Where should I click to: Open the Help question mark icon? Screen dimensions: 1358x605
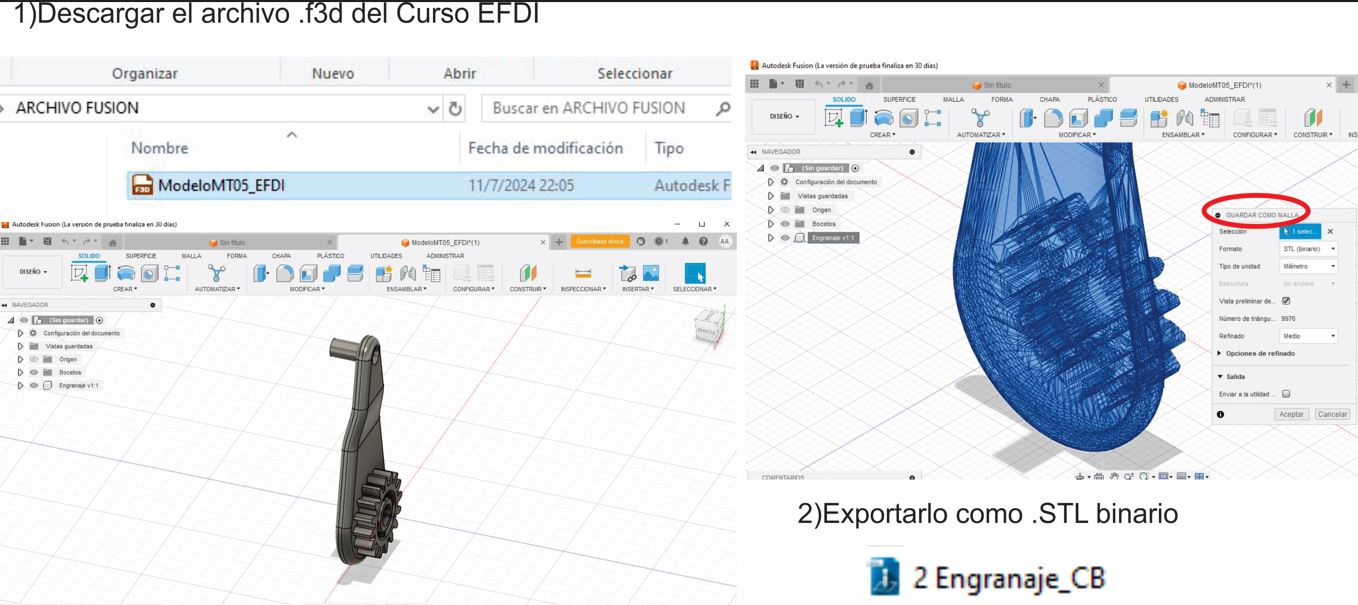(x=705, y=242)
